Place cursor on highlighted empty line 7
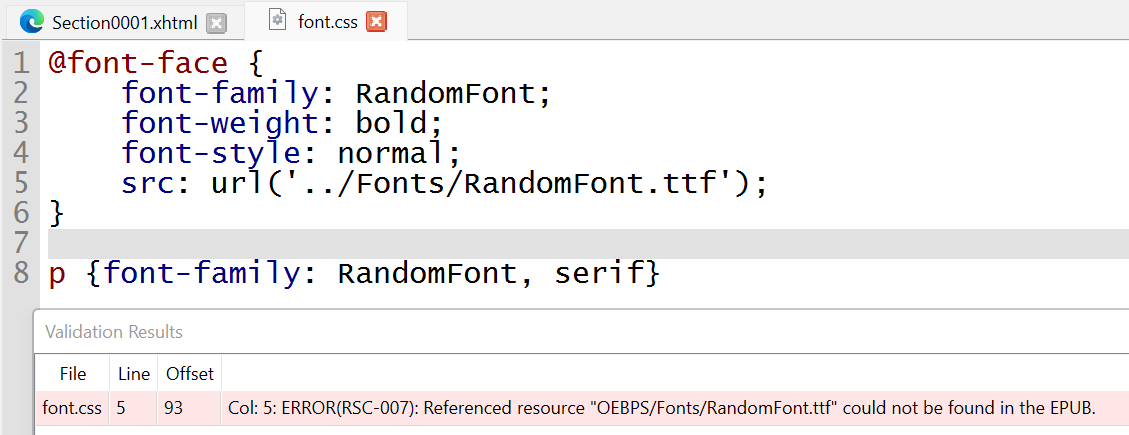The image size is (1129, 435). (x=400, y=244)
